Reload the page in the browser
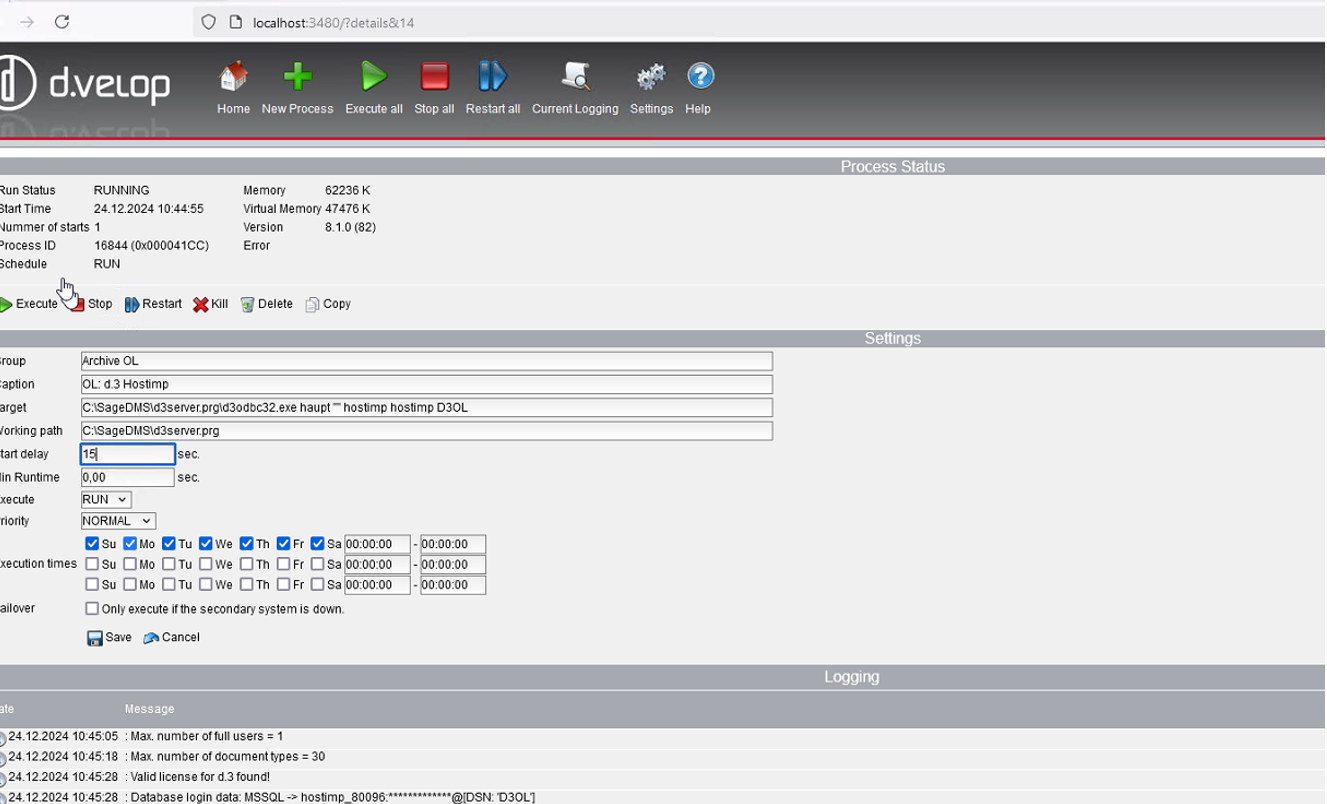This screenshot has height=804, width=1327. (62, 22)
